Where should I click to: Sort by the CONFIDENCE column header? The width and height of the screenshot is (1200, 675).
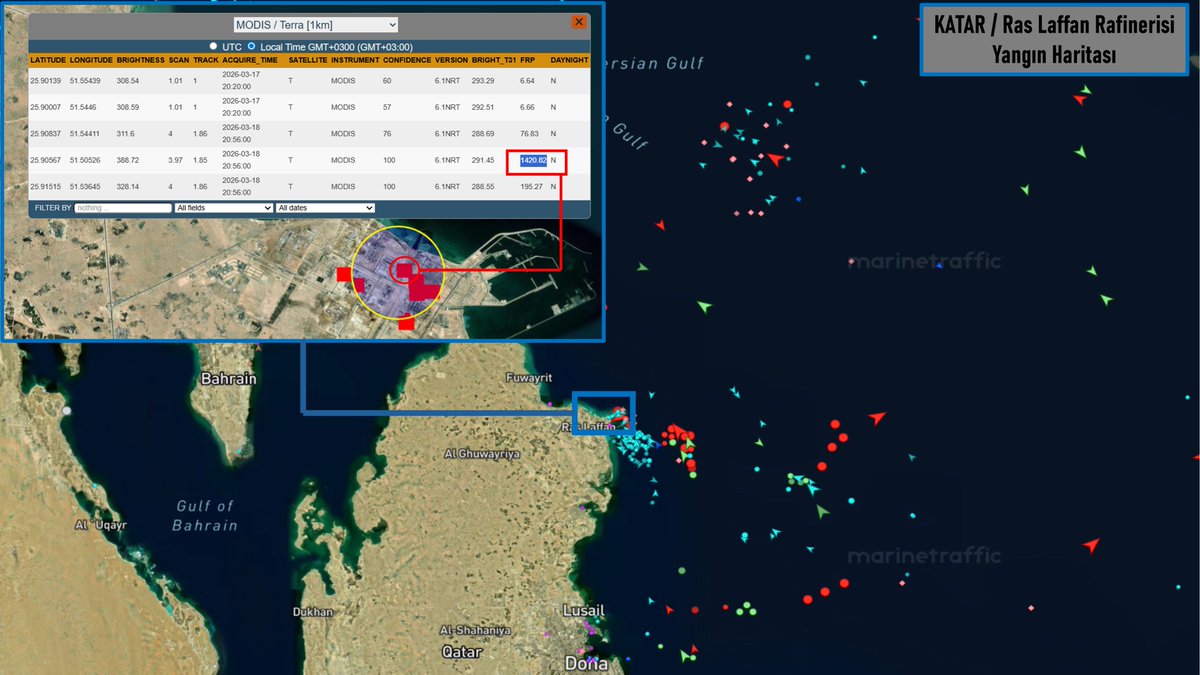tap(407, 60)
